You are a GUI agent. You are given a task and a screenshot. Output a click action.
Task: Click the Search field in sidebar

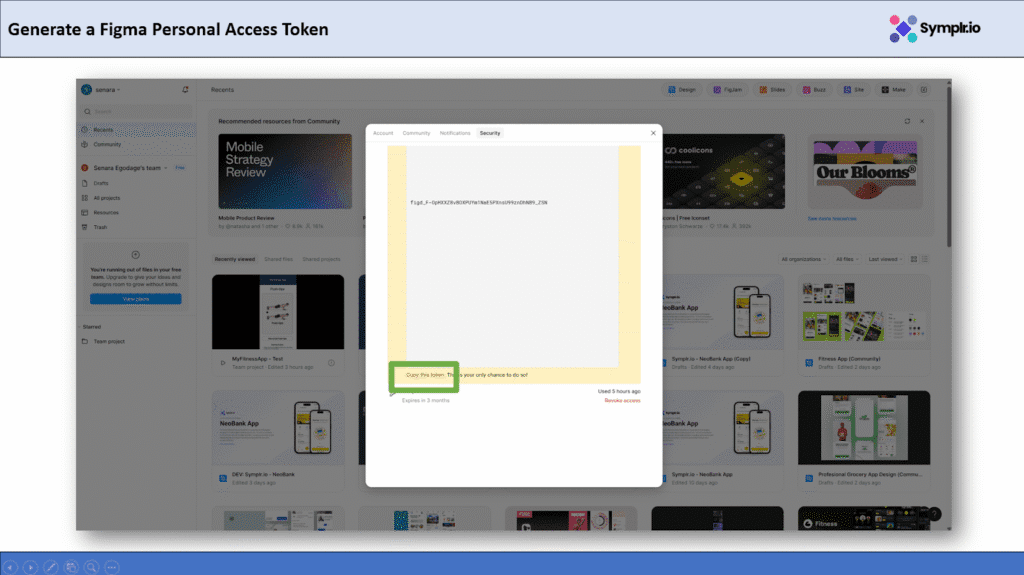pos(135,111)
